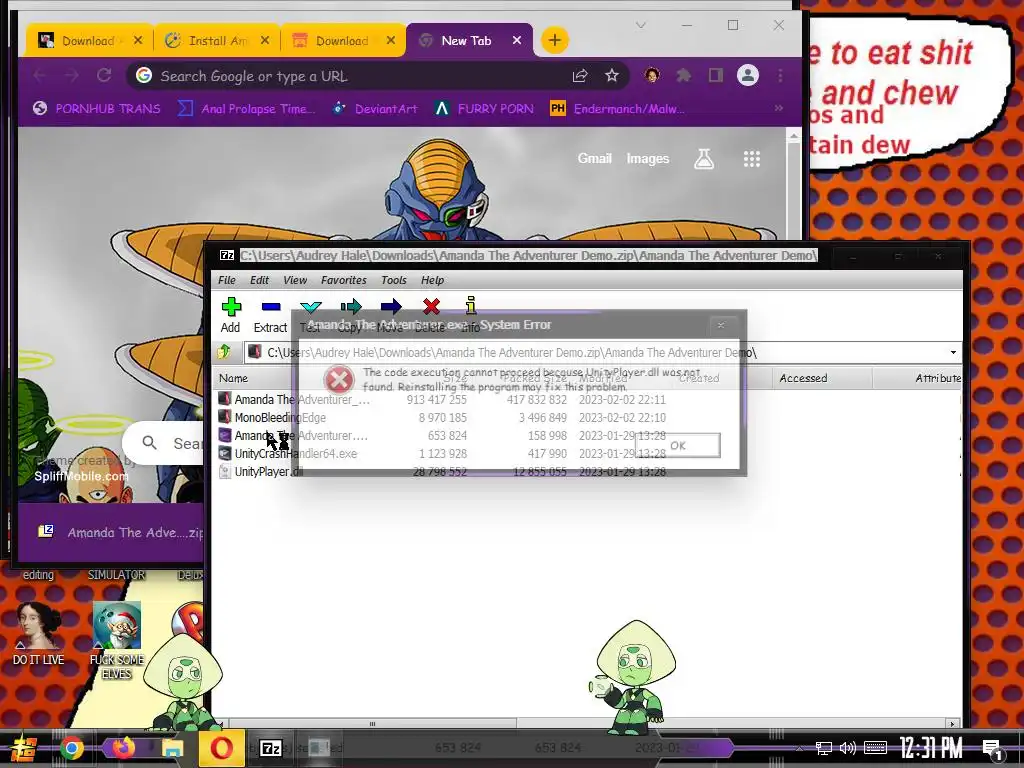Open the Favorites menu in 7-Zip
This screenshot has height=768, width=1024.
pos(344,280)
